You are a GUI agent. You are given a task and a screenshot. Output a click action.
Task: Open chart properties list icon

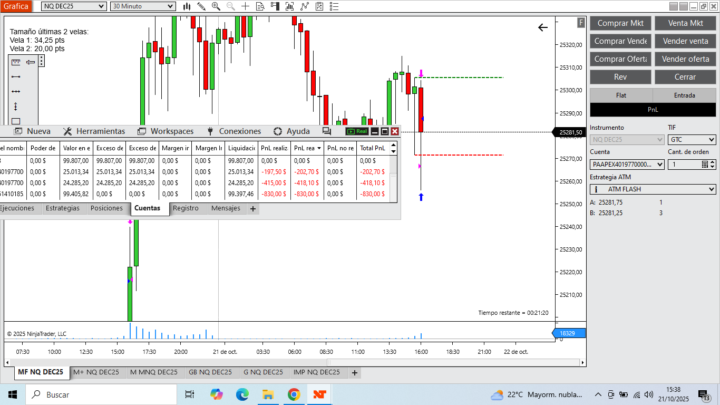334,6
